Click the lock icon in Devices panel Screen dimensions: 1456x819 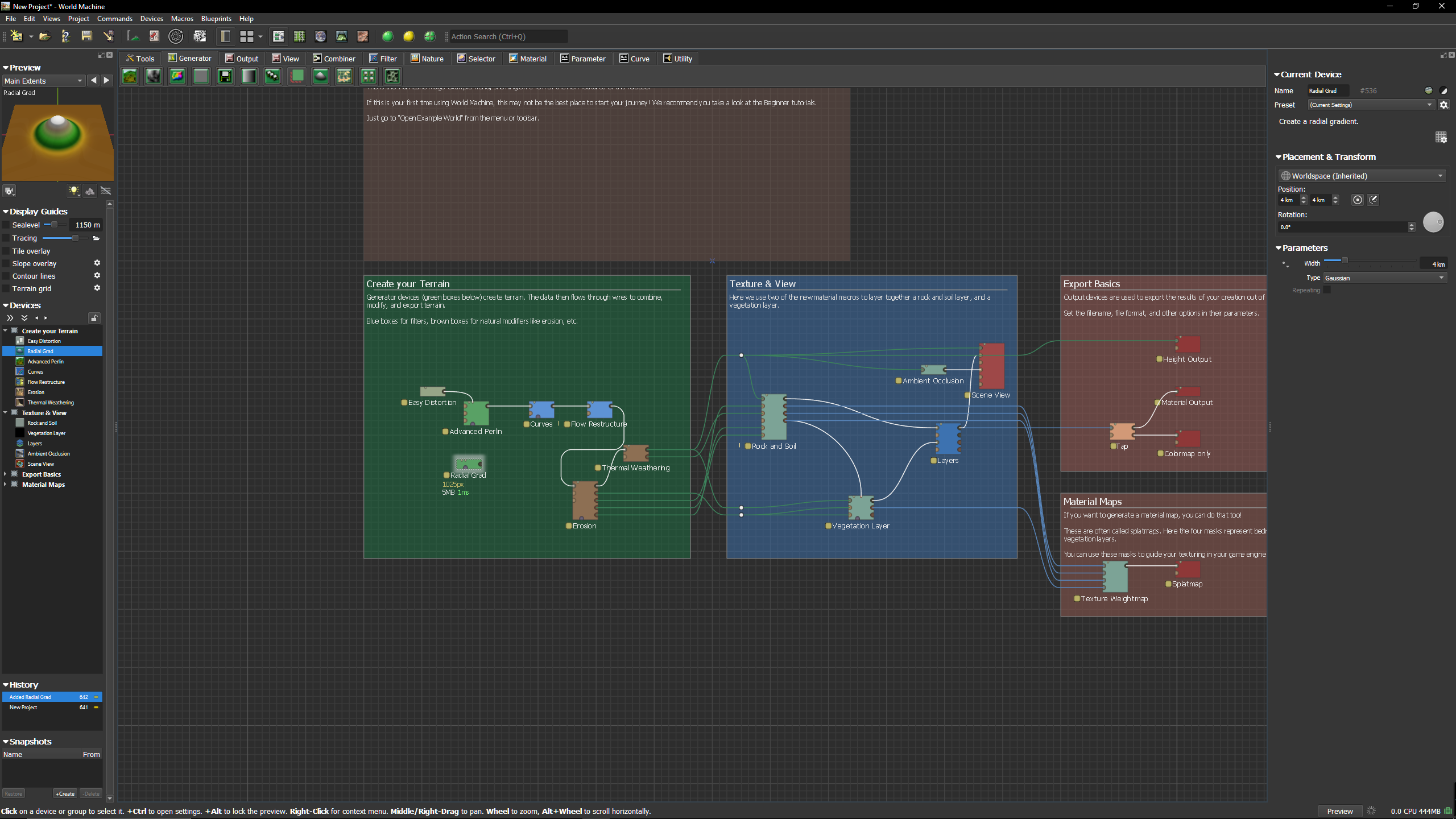tap(94, 318)
